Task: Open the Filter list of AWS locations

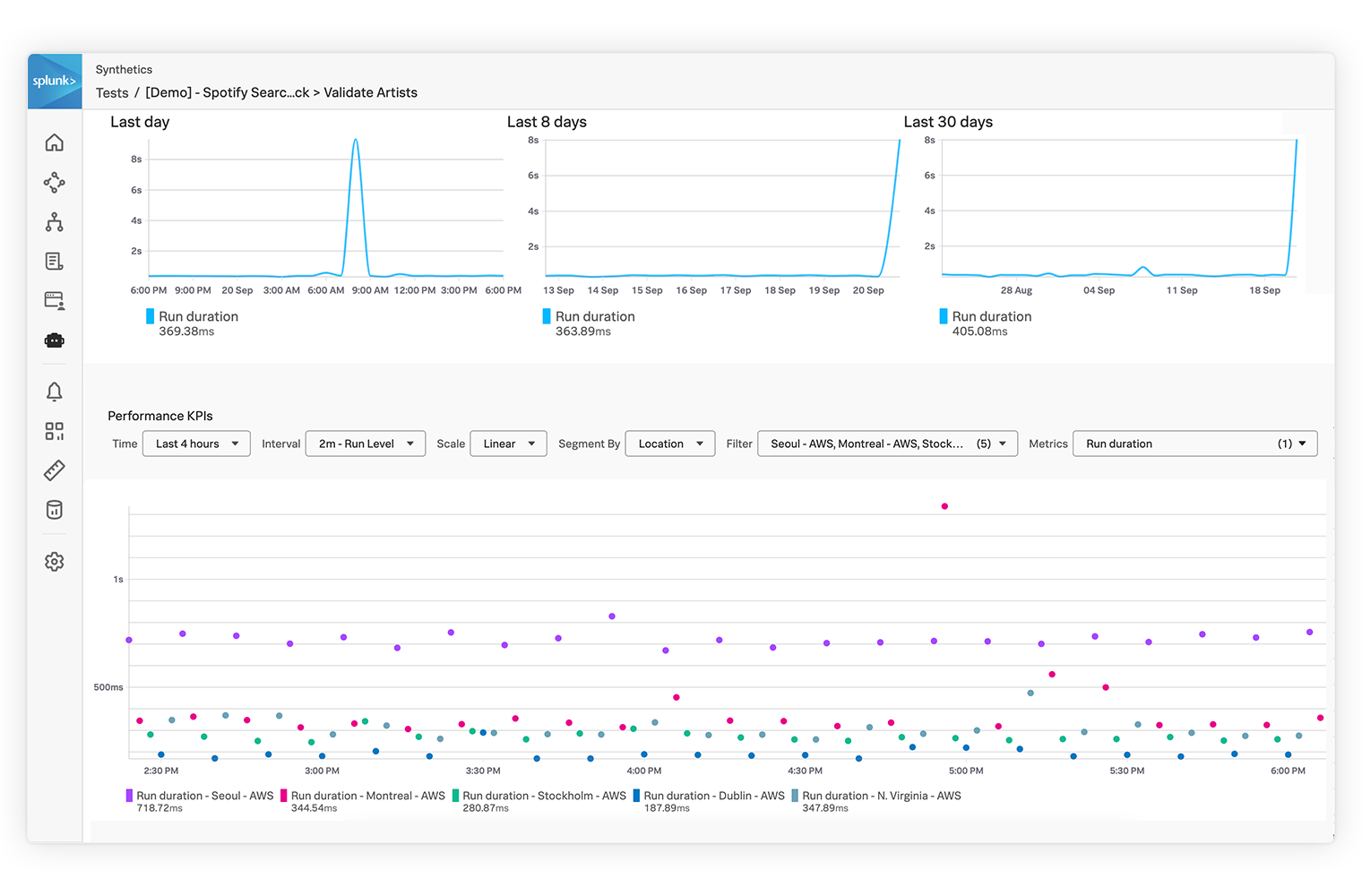Action: click(x=886, y=444)
